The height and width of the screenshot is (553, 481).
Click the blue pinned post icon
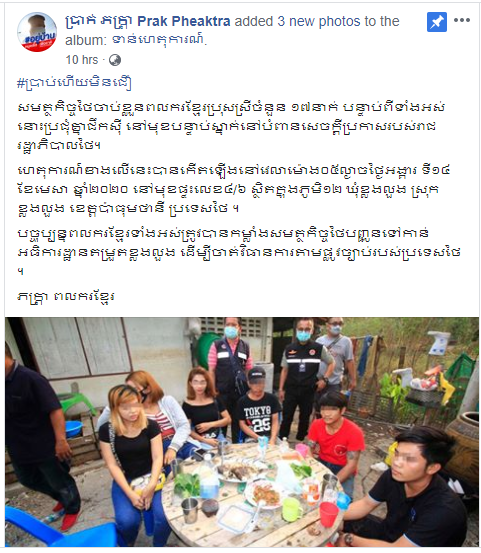tap(437, 22)
